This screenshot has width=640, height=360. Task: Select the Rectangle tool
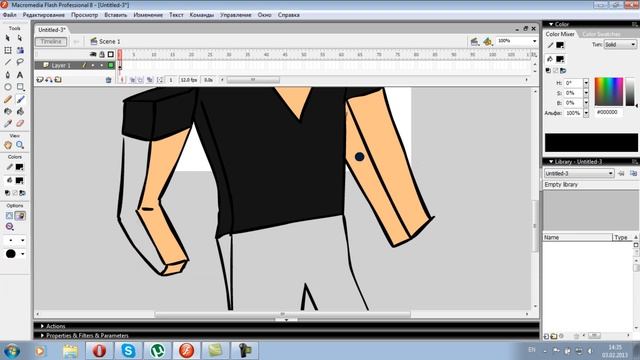point(20,87)
